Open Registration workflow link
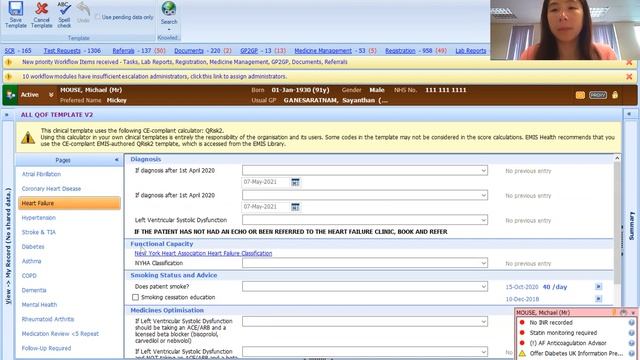Screen dimensions: 640x360 pyautogui.click(x=400, y=51)
